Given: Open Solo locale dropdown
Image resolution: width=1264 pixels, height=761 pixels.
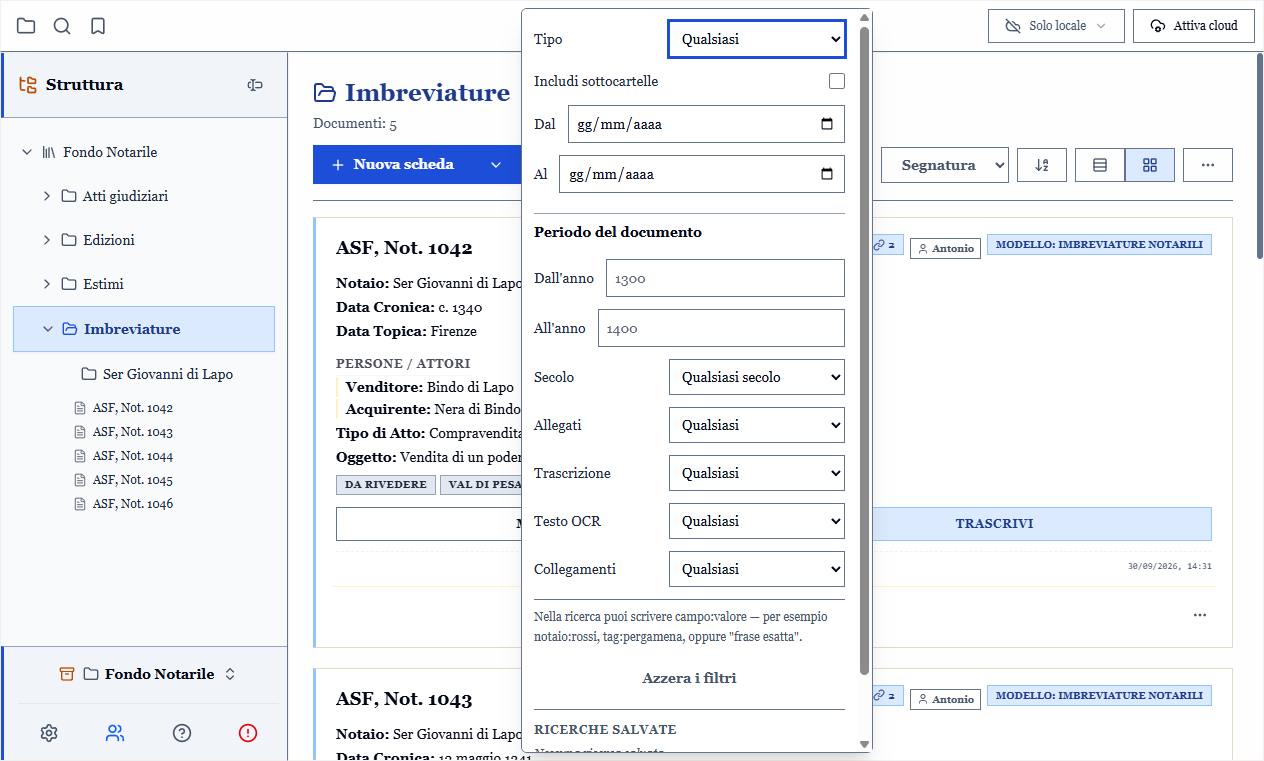Looking at the screenshot, I should [1056, 26].
